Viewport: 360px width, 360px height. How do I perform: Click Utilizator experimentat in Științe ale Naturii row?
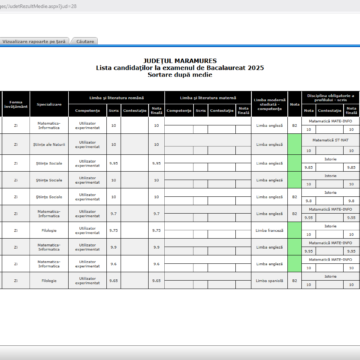tap(87, 144)
